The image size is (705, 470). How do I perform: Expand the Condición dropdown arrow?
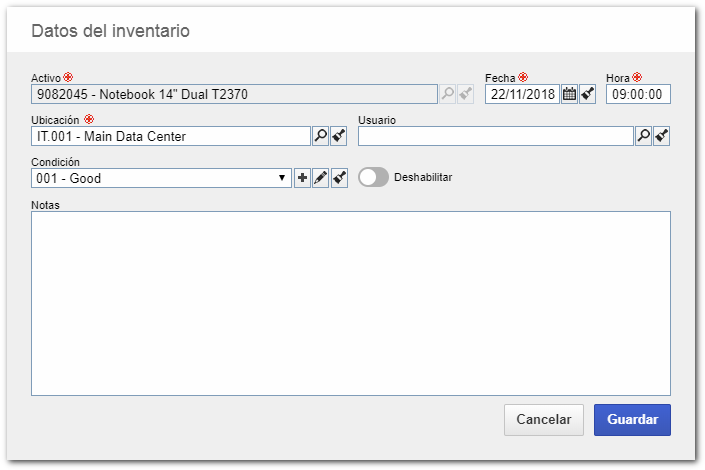(x=282, y=178)
